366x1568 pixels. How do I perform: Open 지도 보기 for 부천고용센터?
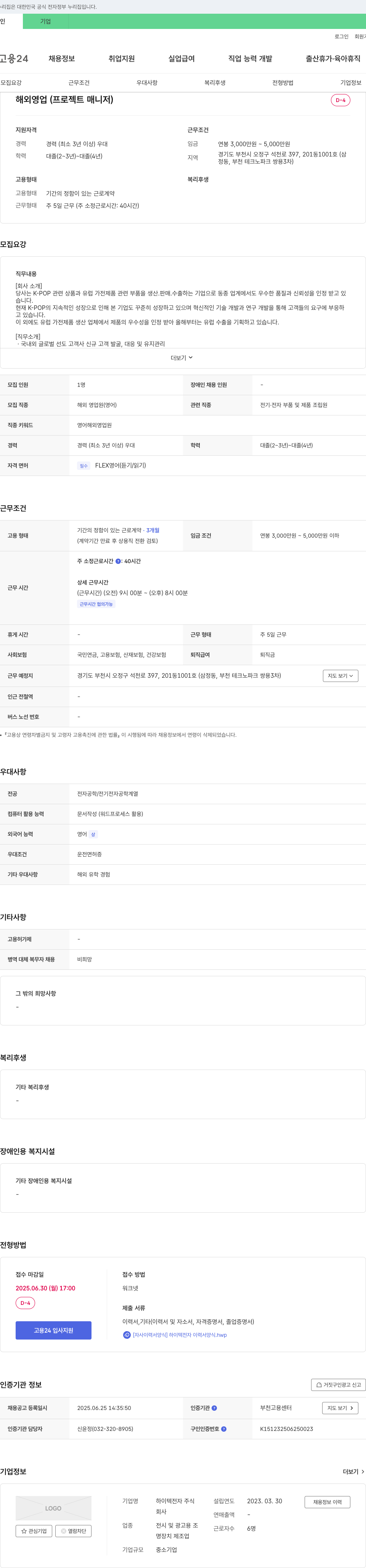pyautogui.click(x=340, y=1408)
